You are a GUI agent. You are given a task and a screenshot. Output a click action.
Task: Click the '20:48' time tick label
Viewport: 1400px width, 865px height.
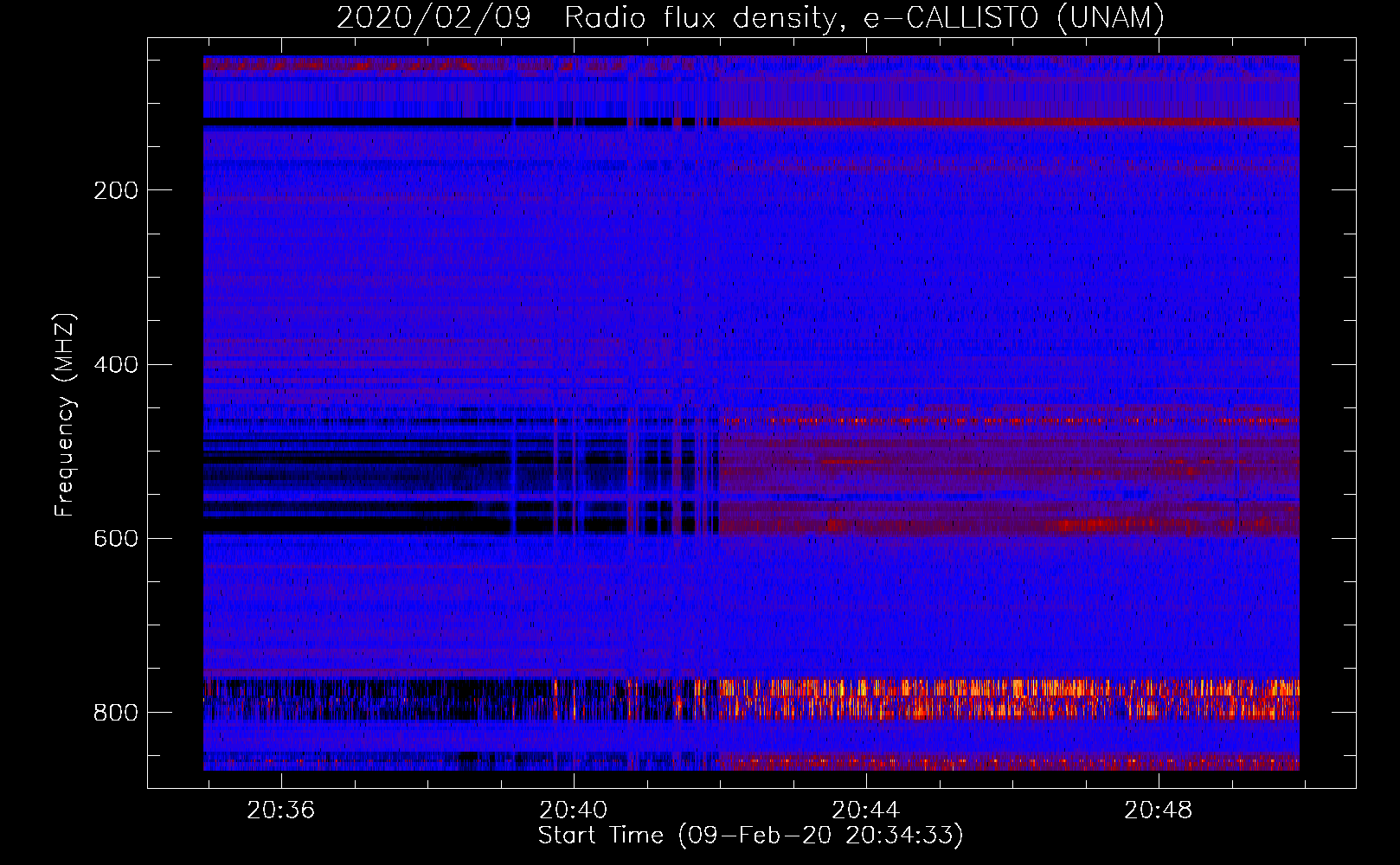pos(1159,811)
